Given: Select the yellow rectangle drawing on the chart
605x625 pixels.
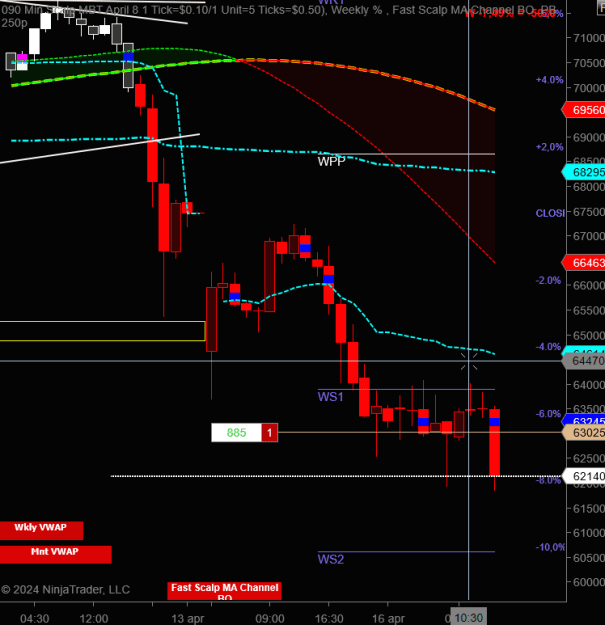Looking at the screenshot, I should (102, 331).
